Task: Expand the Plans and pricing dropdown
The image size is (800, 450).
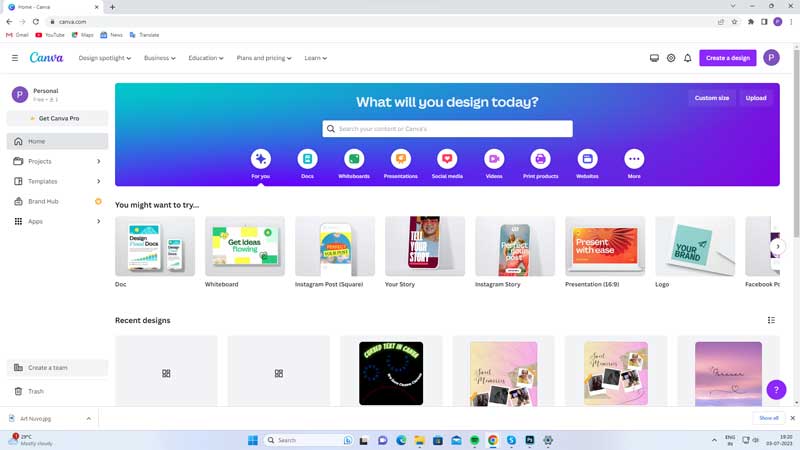Action: click(x=264, y=58)
